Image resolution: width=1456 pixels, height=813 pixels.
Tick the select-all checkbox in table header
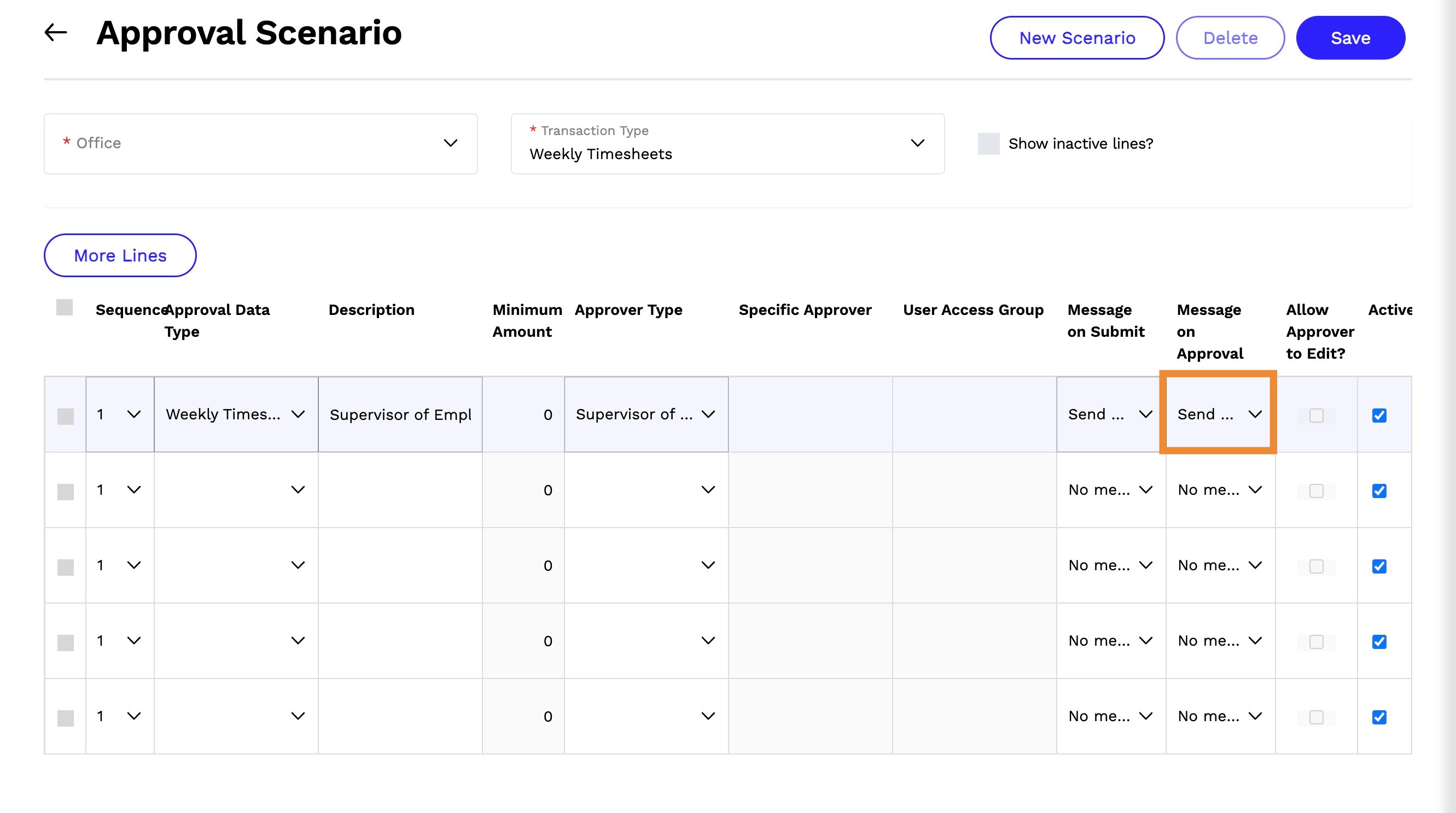[65, 307]
